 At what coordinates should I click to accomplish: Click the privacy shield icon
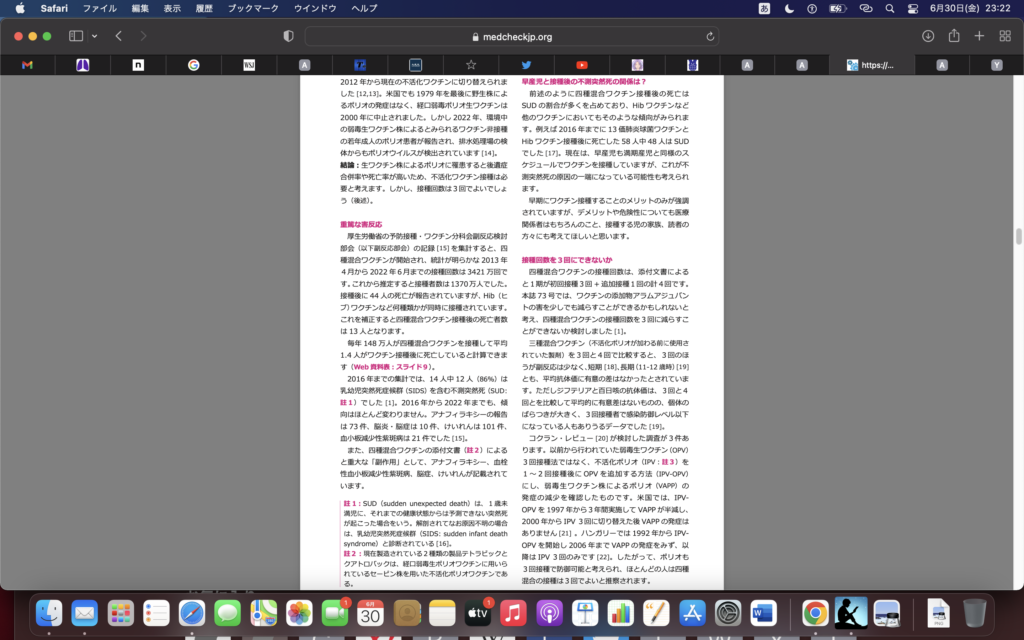[289, 36]
